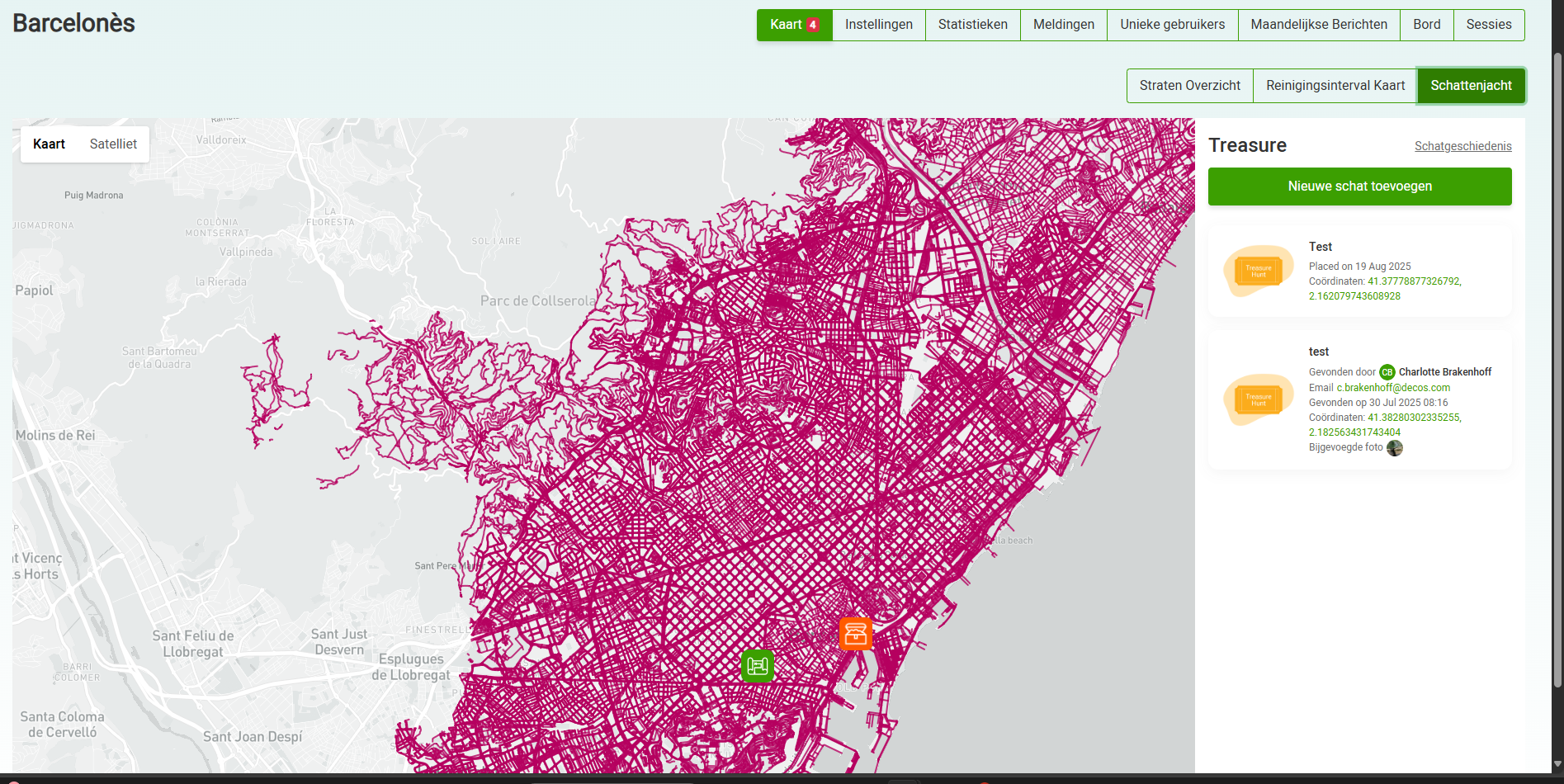Click the Treasure Hunt ticket icon for Test

pyautogui.click(x=1258, y=271)
